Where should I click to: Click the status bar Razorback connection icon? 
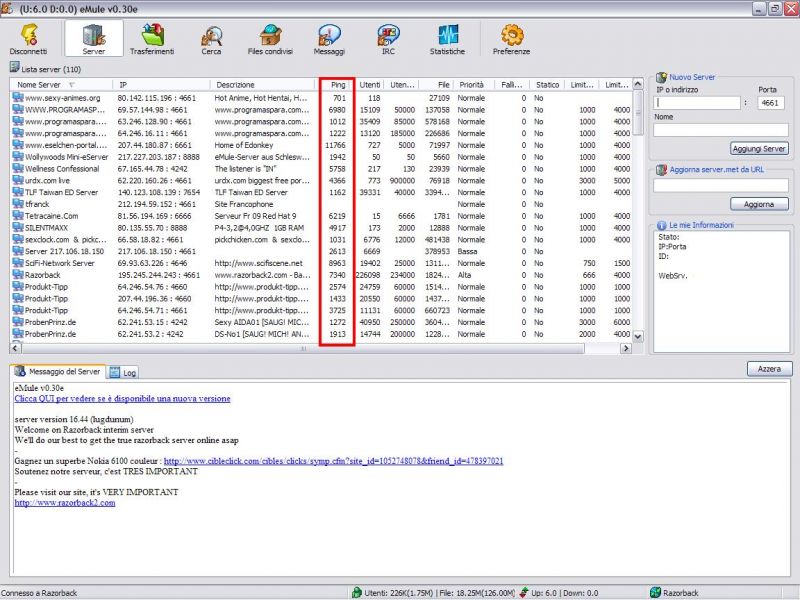click(656, 593)
